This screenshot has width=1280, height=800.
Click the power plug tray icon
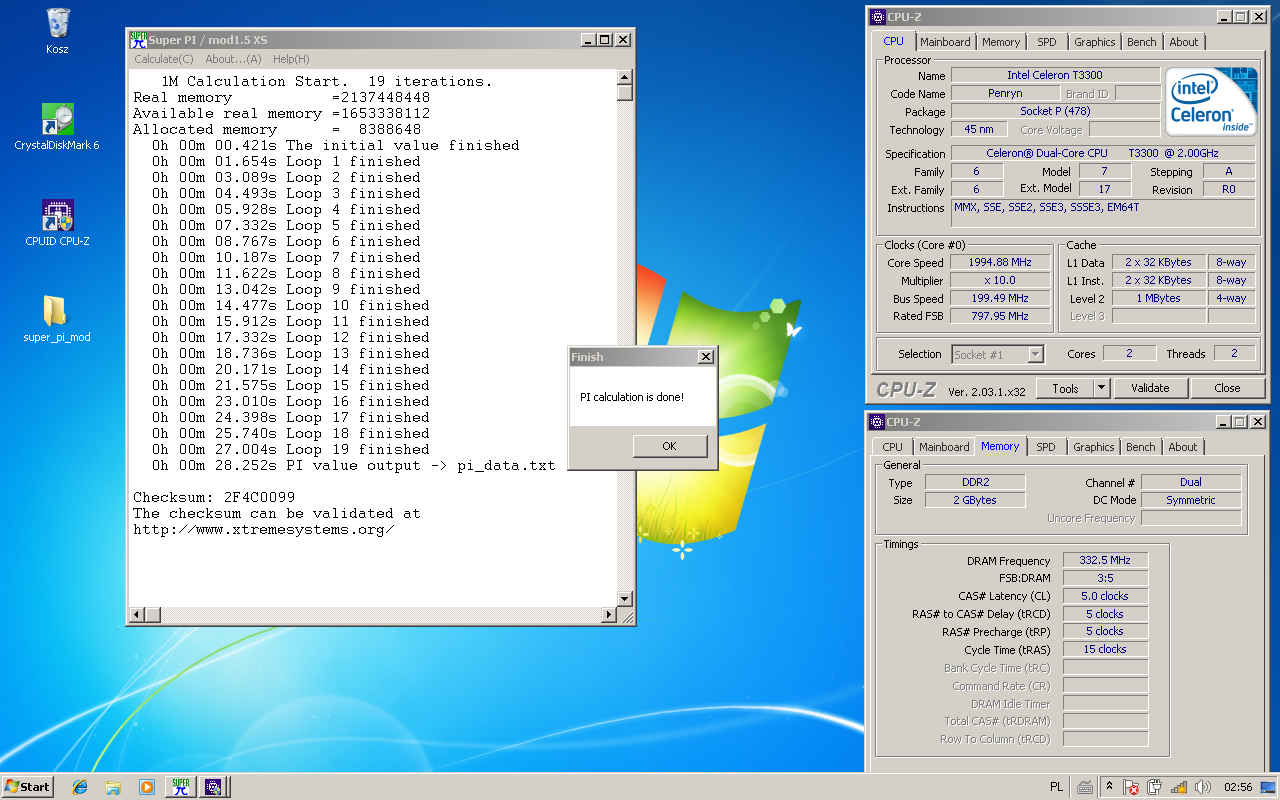(1155, 787)
